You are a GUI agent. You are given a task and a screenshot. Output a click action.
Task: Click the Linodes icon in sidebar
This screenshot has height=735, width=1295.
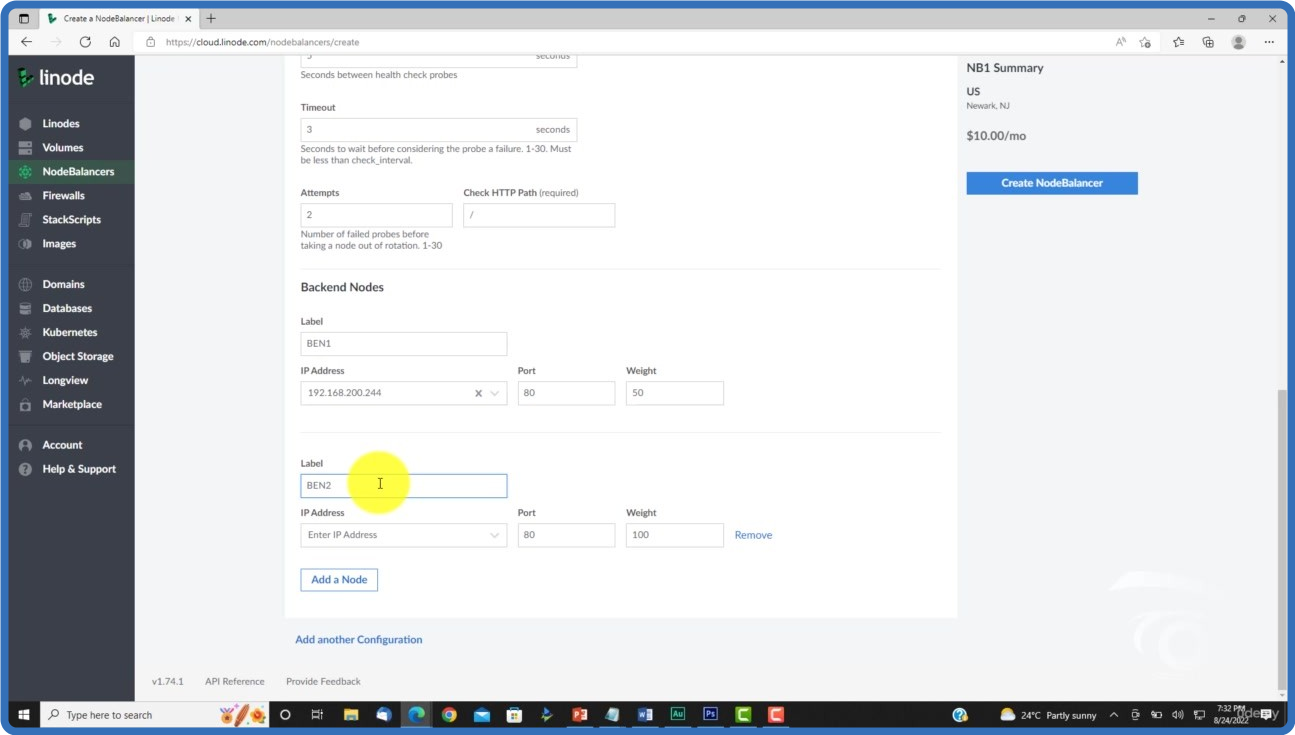point(25,124)
